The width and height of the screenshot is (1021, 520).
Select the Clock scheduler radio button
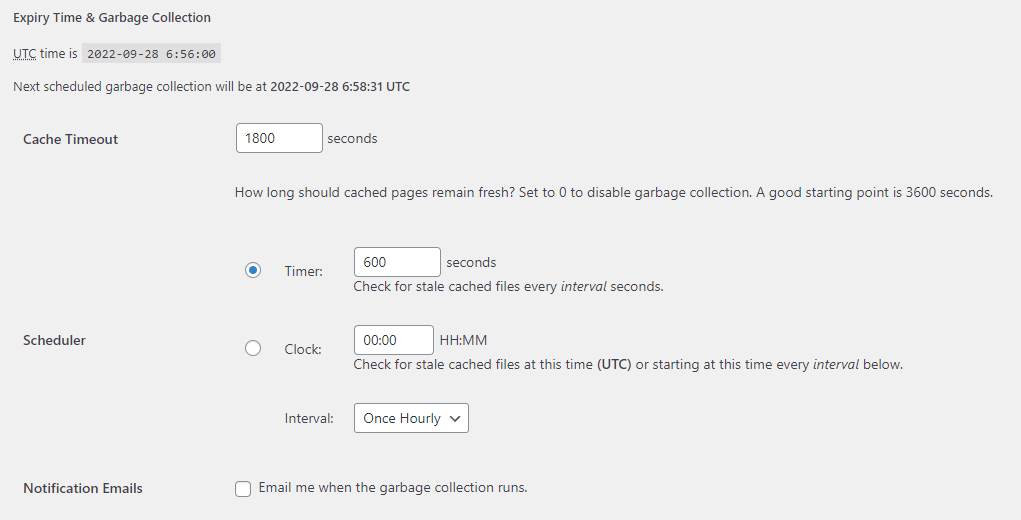point(253,348)
